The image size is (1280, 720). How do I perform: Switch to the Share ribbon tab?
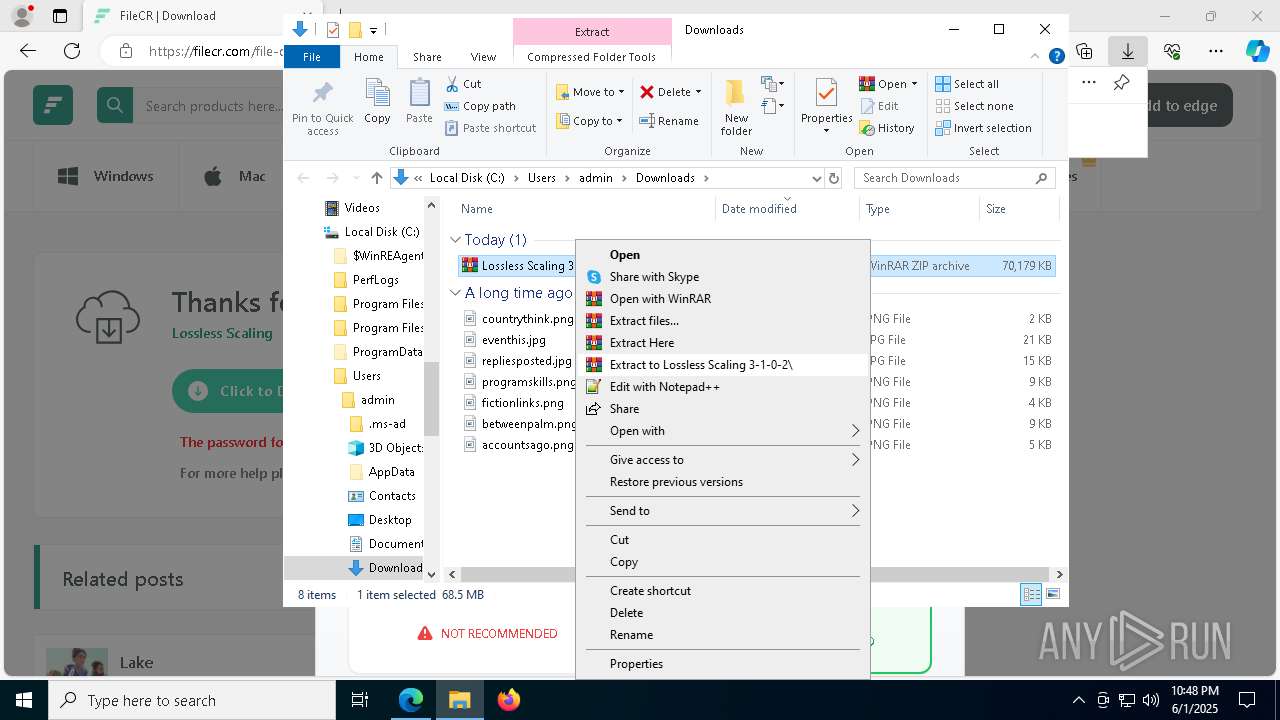click(x=427, y=57)
